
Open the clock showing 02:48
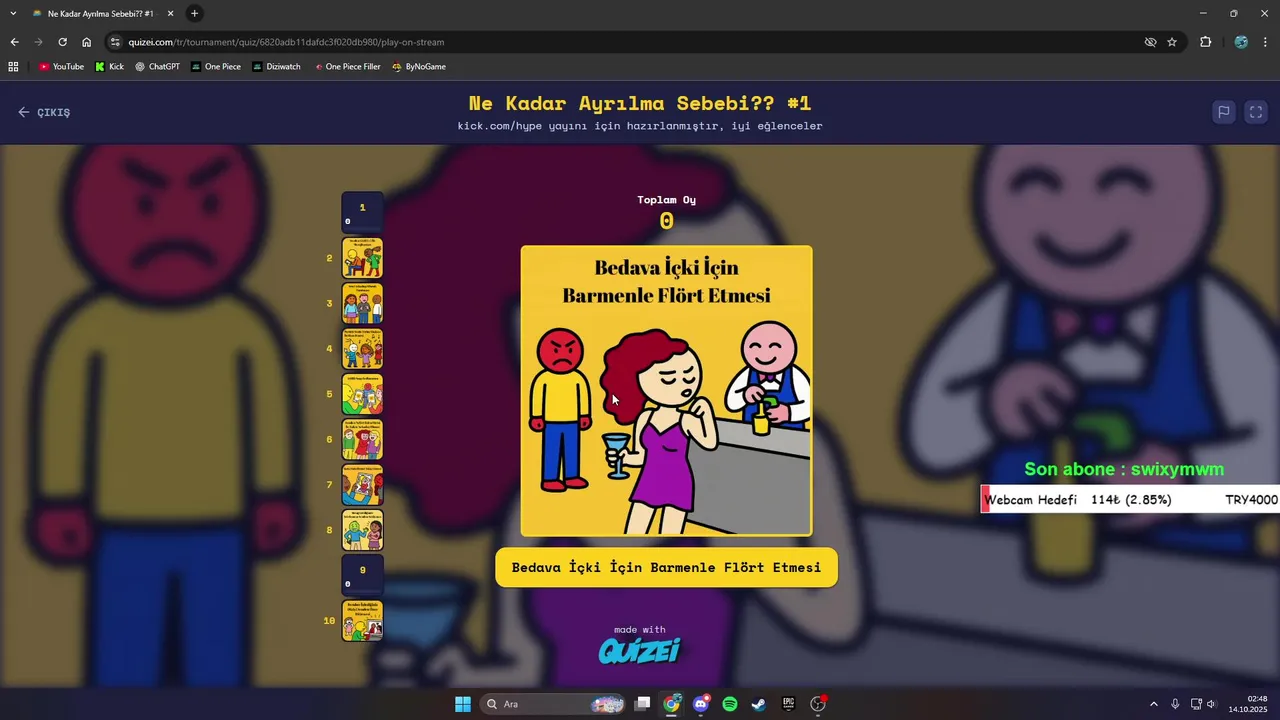coord(1248,704)
